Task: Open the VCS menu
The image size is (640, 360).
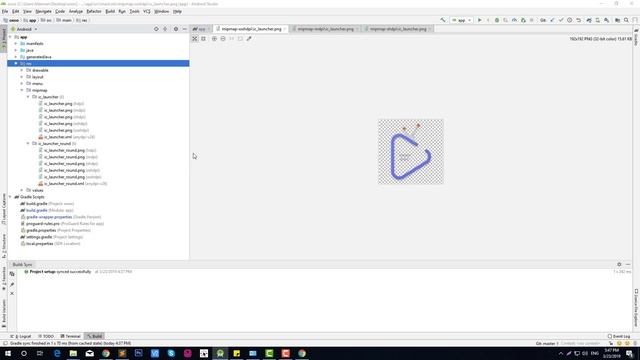Action: pyautogui.click(x=147, y=11)
